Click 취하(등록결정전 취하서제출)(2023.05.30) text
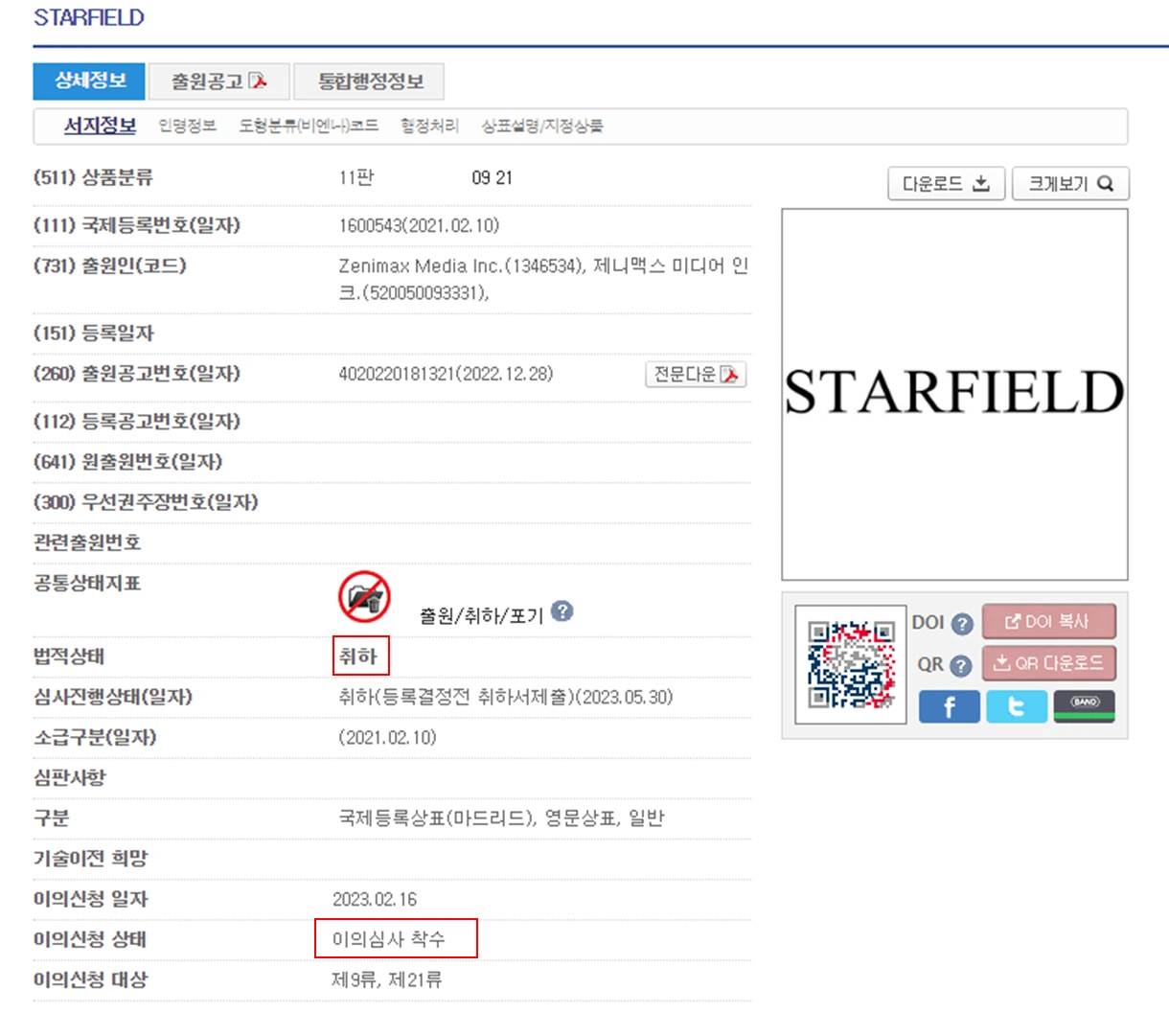1169x1036 pixels. (506, 697)
